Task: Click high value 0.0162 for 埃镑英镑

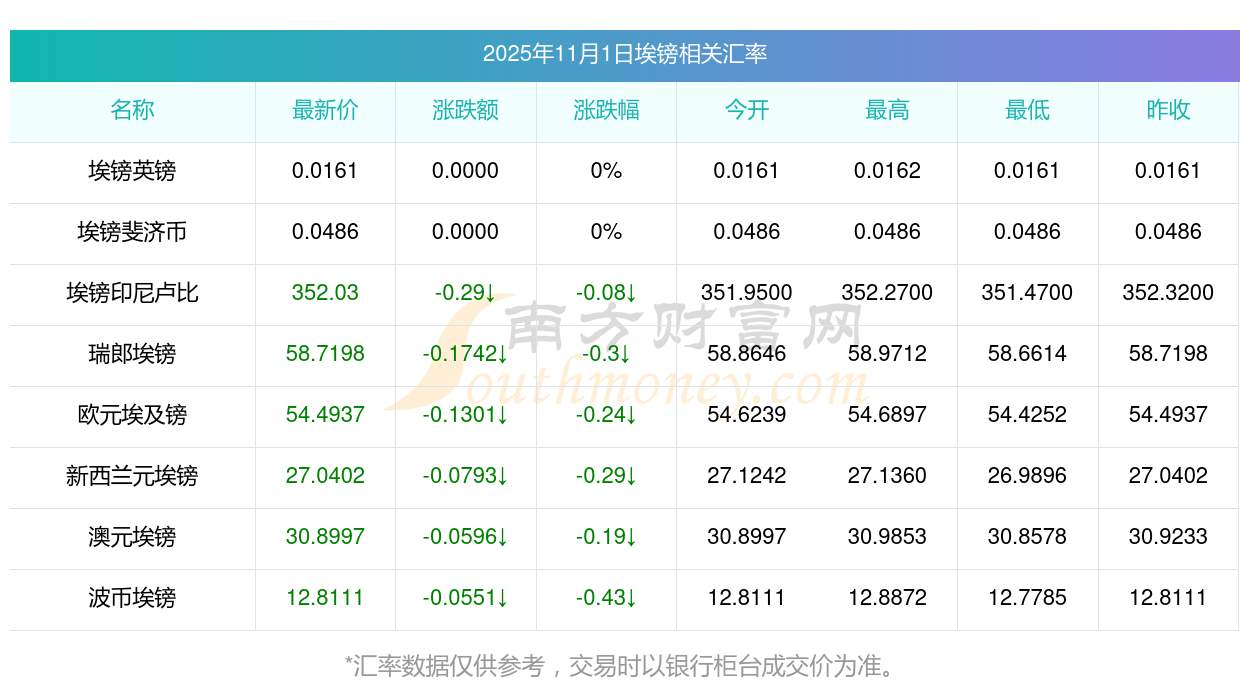Action: coord(887,171)
